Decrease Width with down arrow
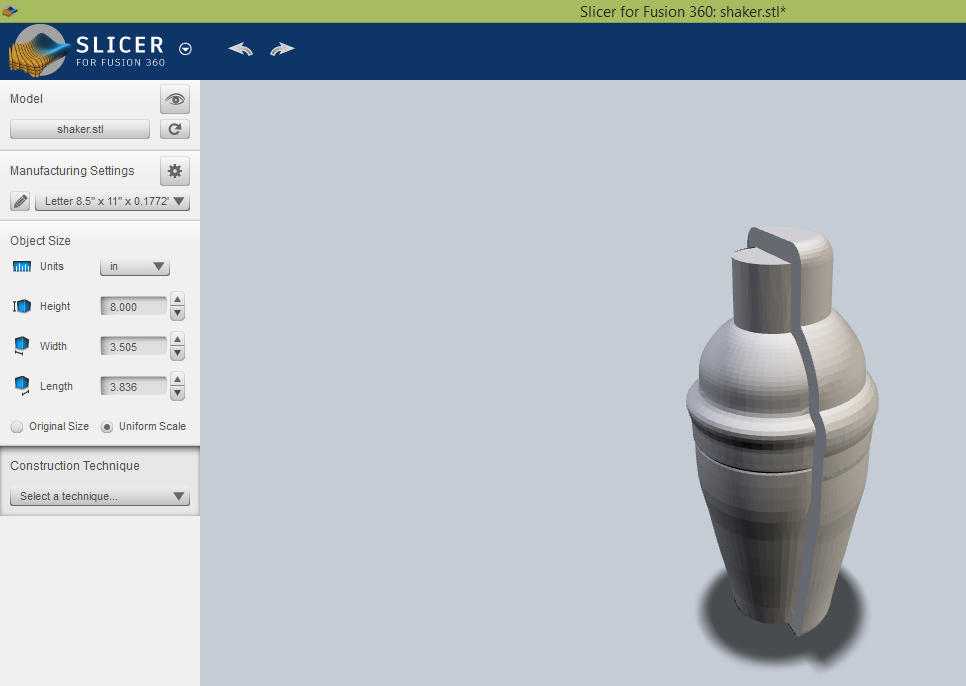This screenshot has height=686, width=966. (x=177, y=353)
